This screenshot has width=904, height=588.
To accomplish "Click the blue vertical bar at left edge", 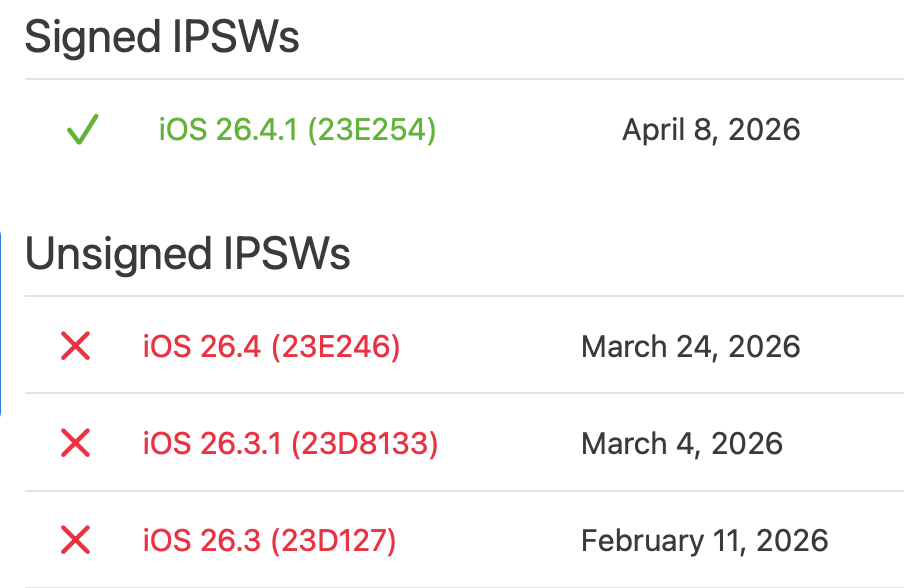I will click(x=1, y=320).
